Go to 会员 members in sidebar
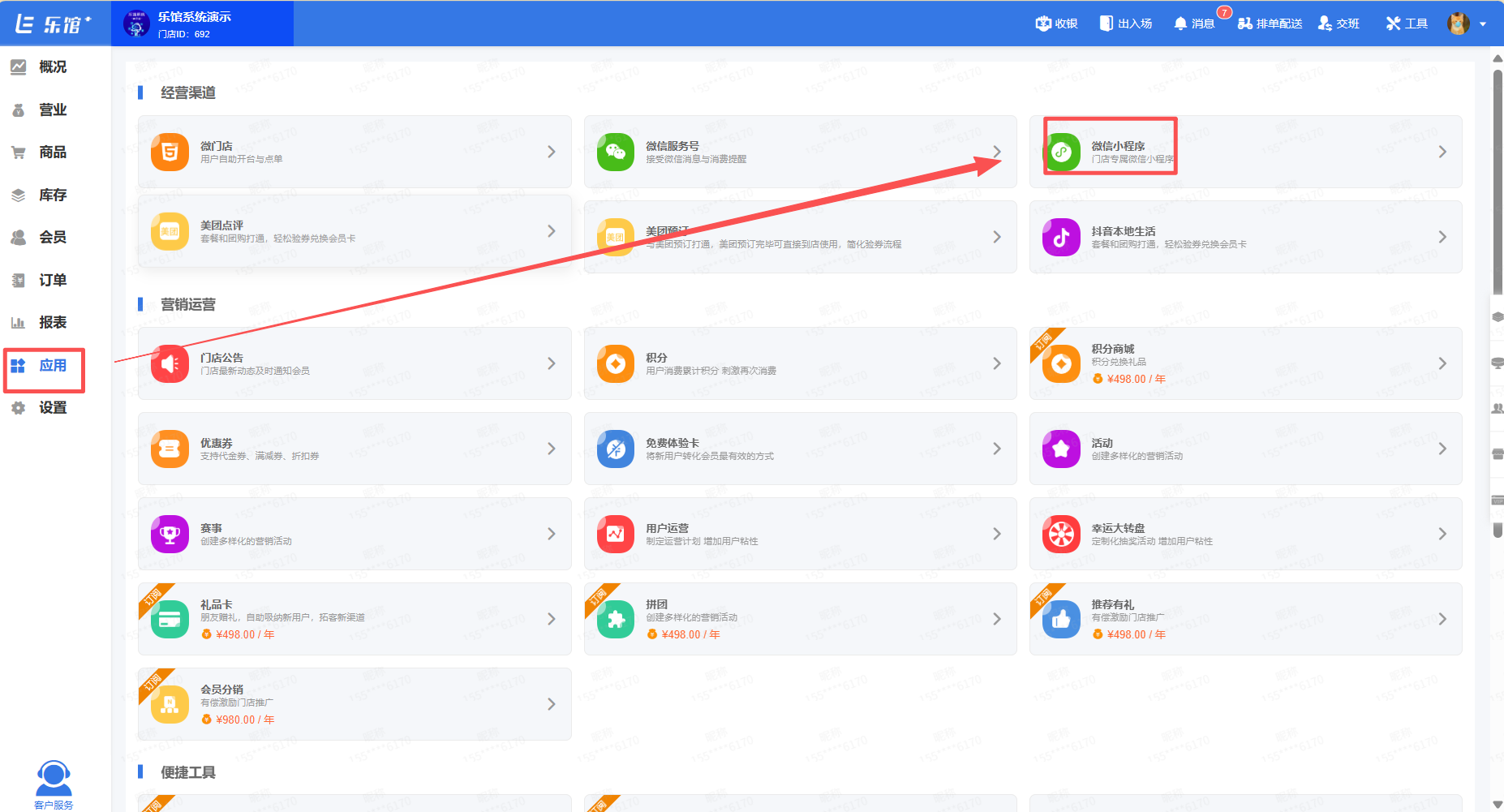1504x812 pixels. point(39,238)
